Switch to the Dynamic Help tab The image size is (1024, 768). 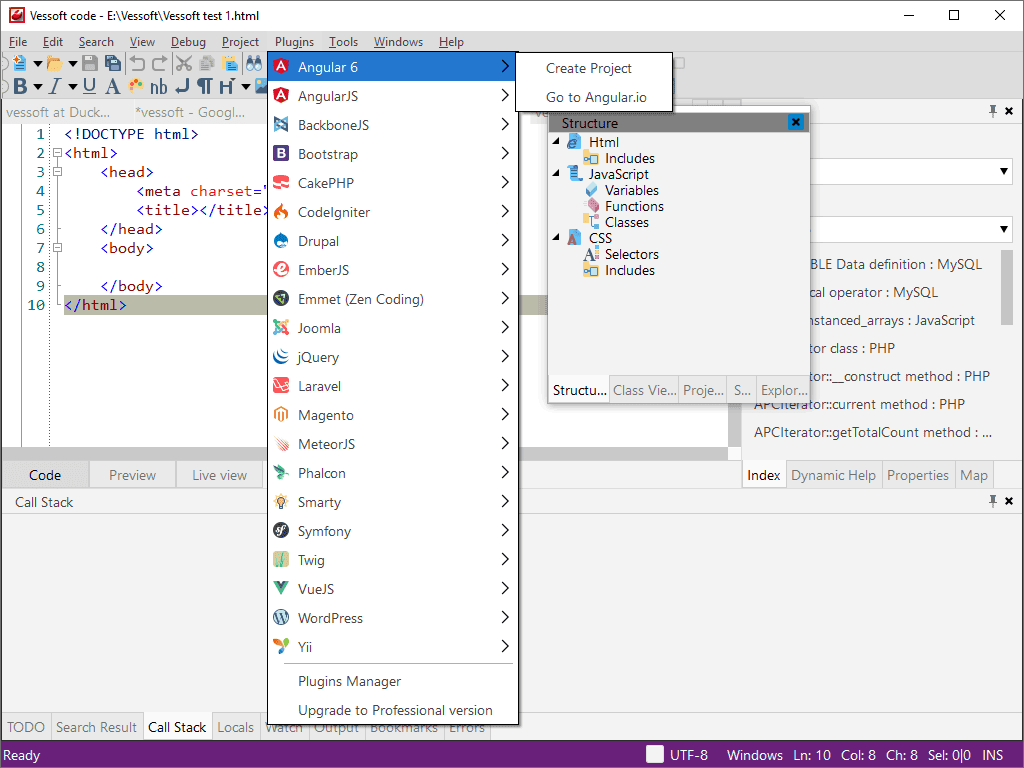pyautogui.click(x=833, y=475)
